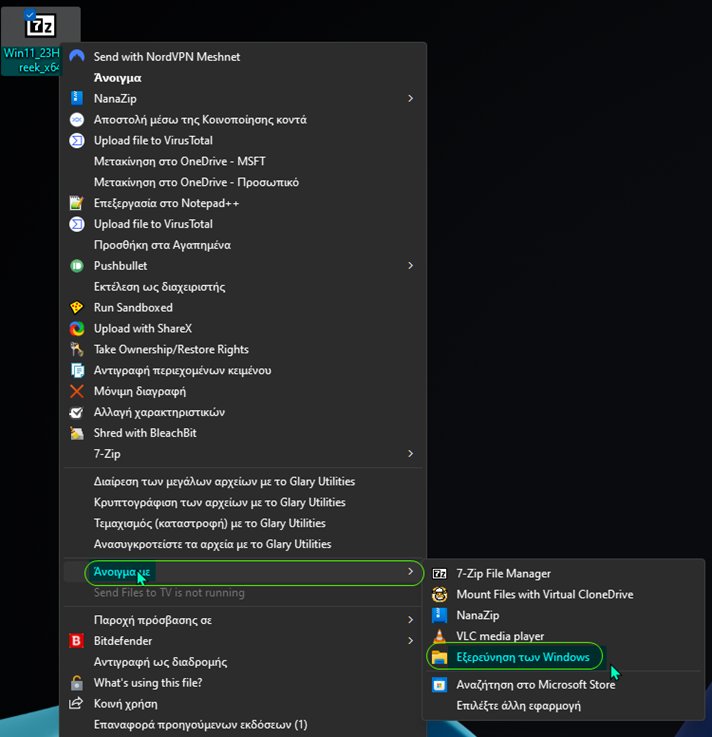Click the NordVPN Meshnet icon
The height and width of the screenshot is (737, 712).
77,56
